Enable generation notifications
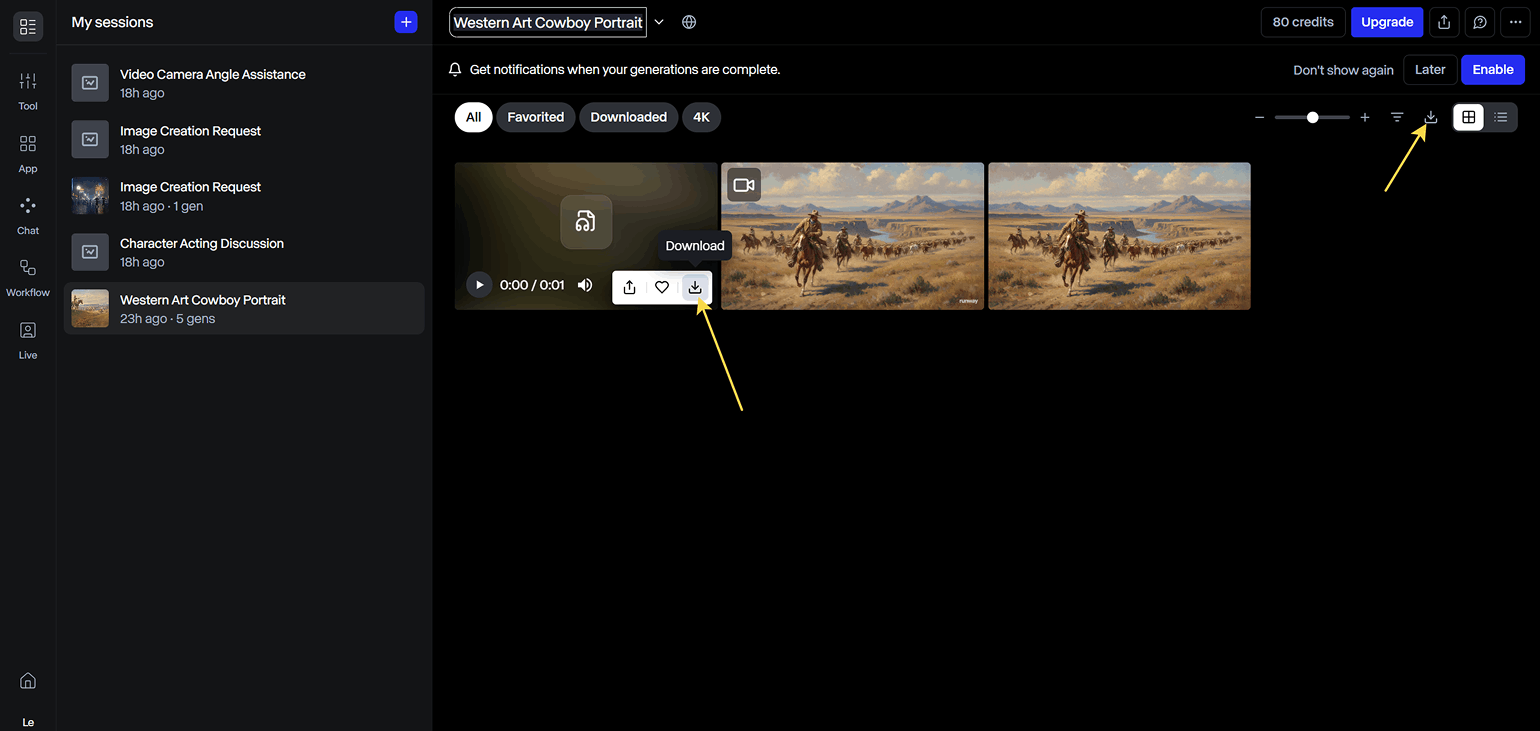 tap(1492, 70)
